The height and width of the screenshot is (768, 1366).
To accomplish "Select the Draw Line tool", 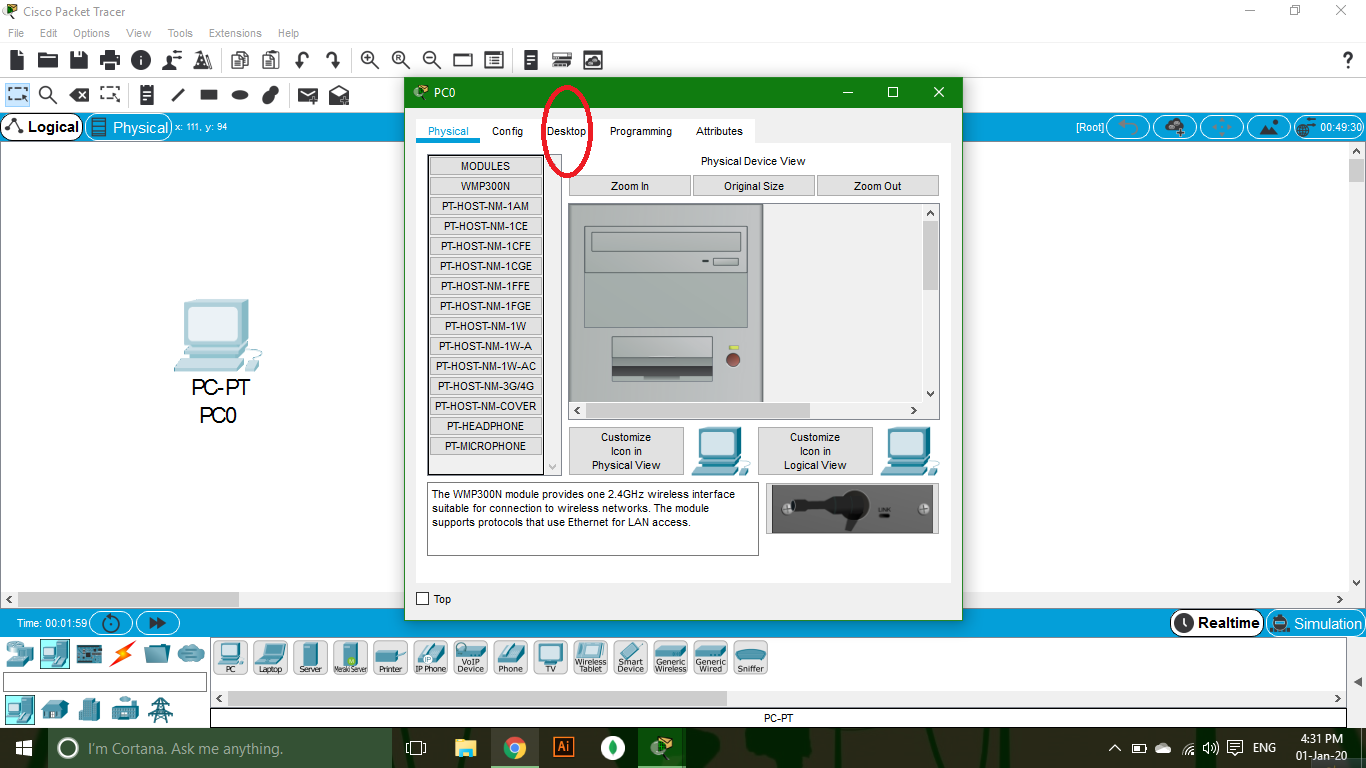I will click(178, 95).
